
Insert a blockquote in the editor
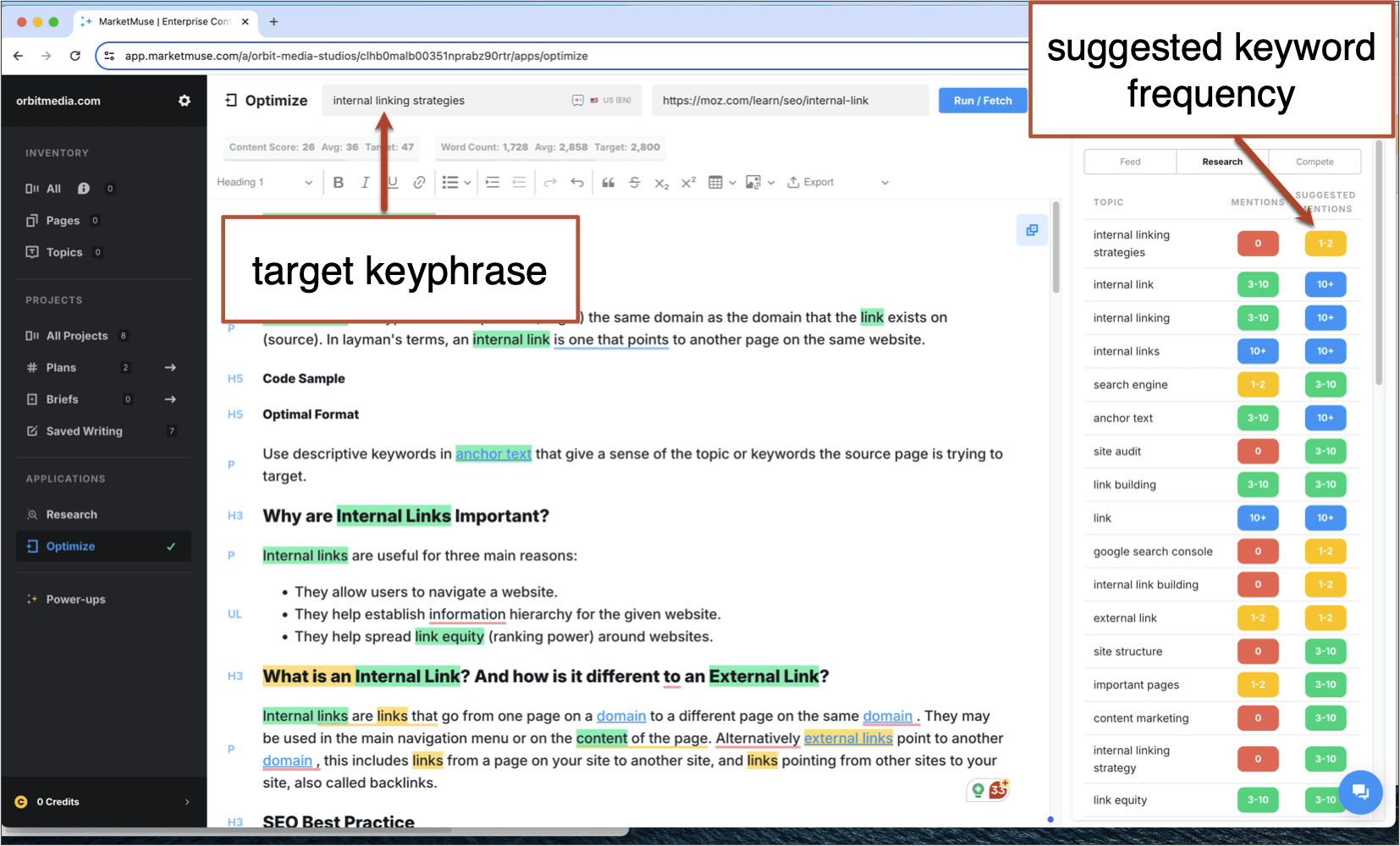608,182
